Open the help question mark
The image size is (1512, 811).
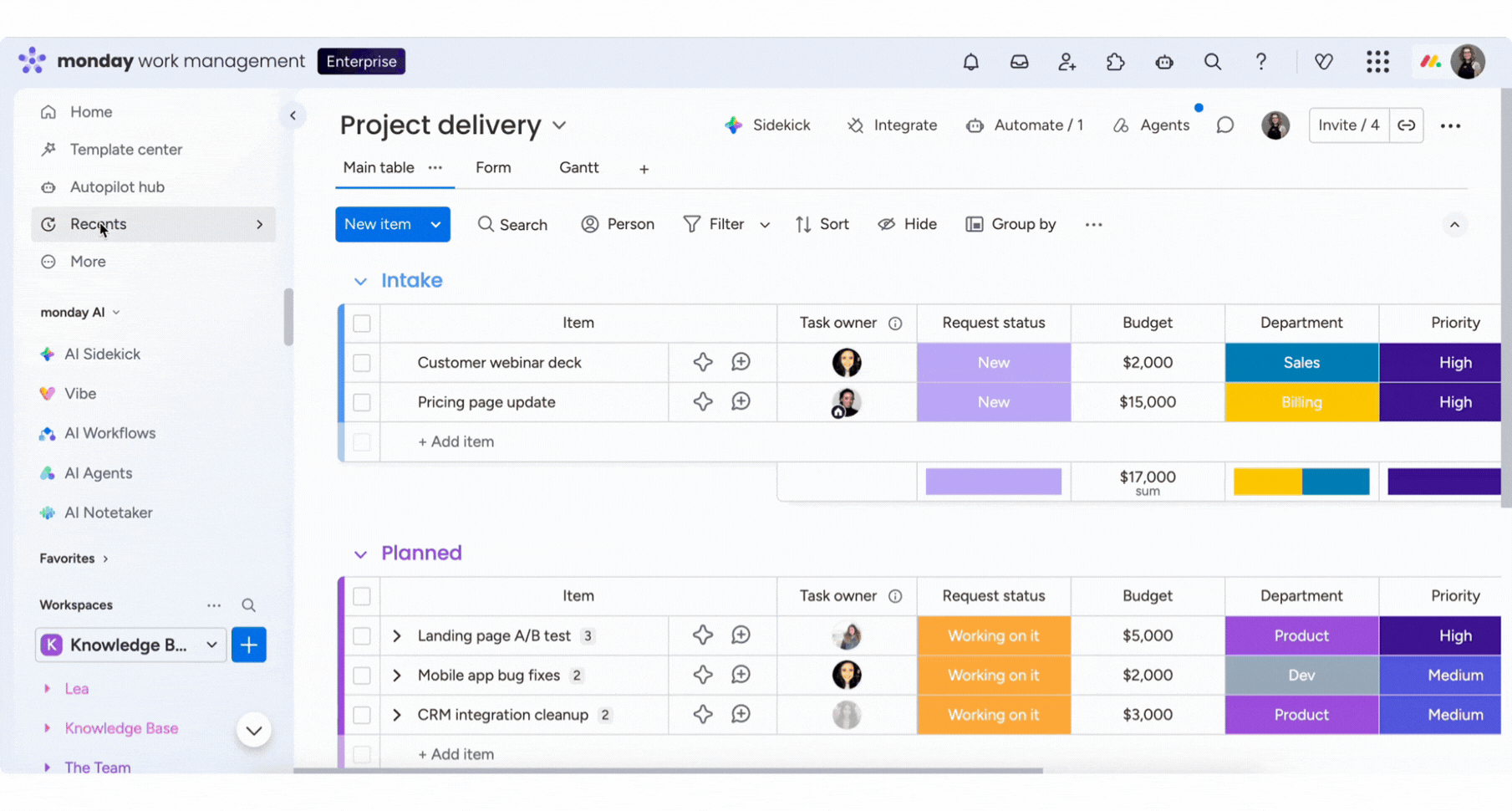pos(1260,62)
